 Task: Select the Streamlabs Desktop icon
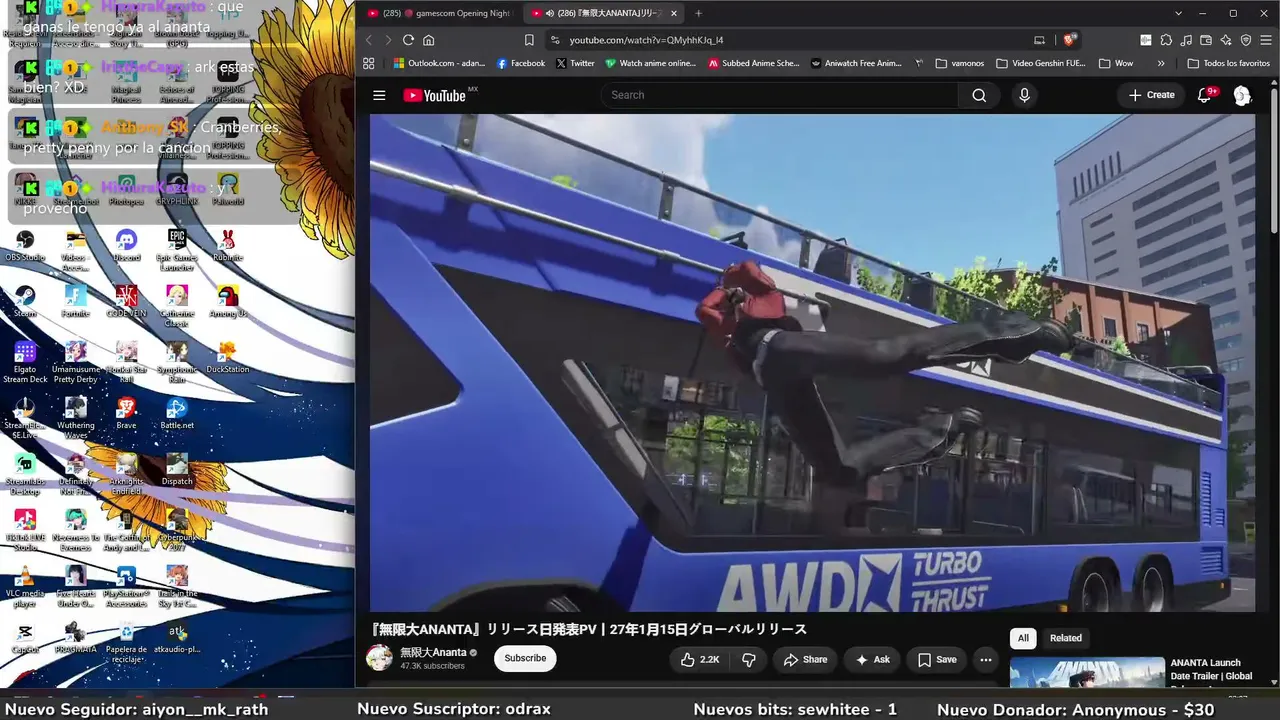click(x=25, y=475)
